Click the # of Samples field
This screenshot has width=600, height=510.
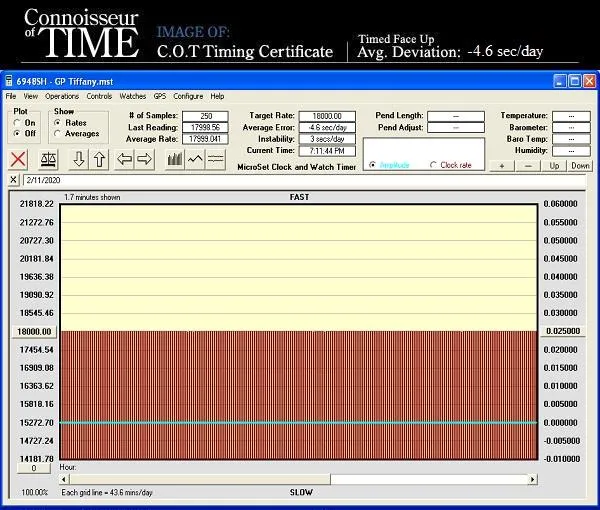click(x=205, y=116)
